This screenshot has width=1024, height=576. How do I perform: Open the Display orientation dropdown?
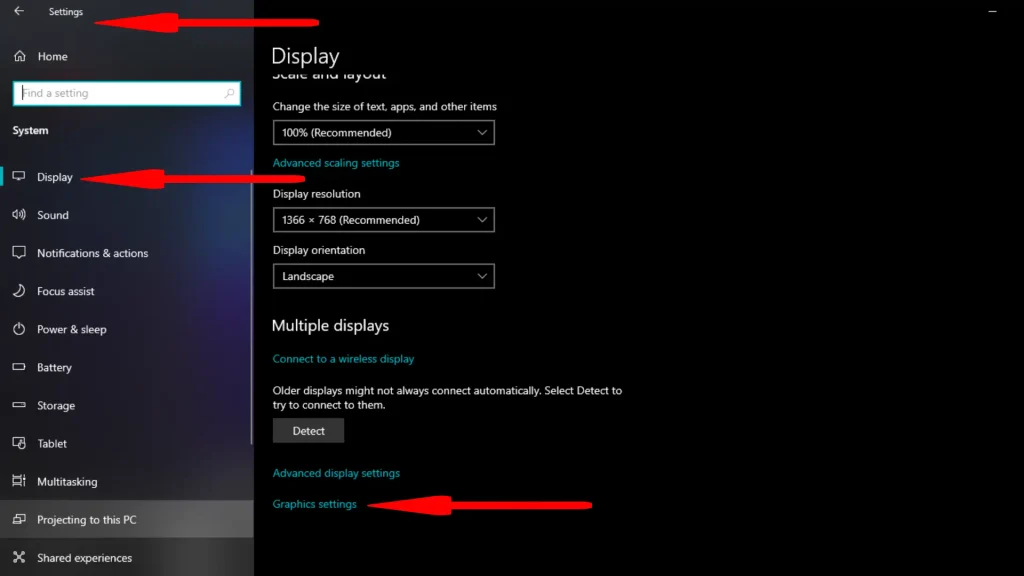(x=383, y=276)
